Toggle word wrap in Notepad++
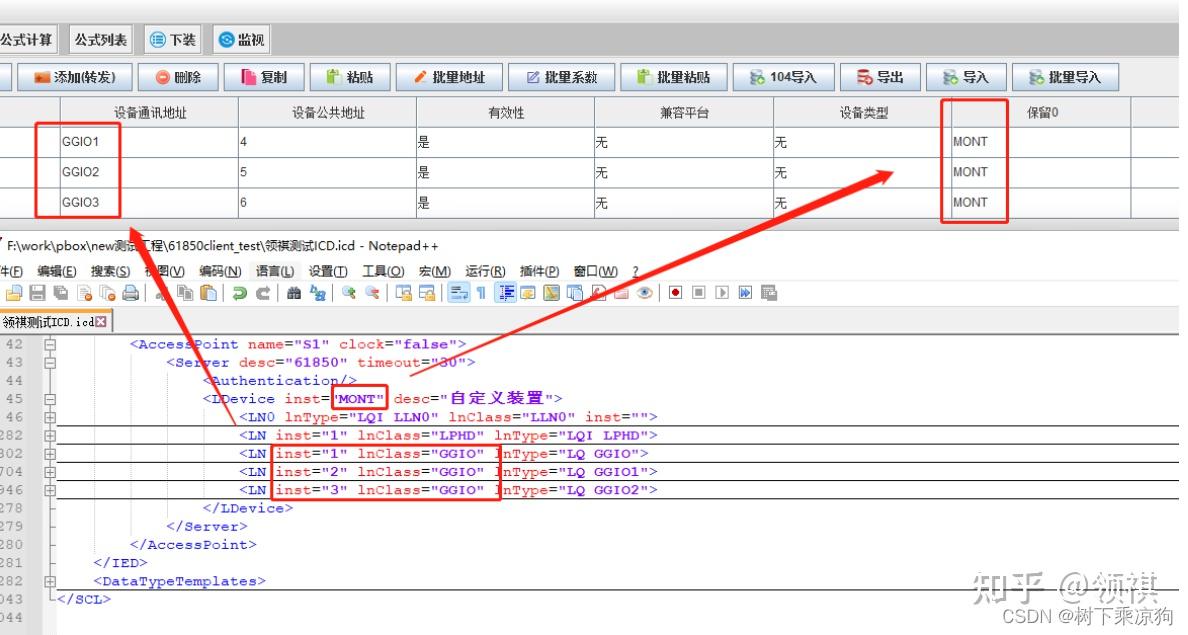Screen dimensions: 1188x635 click(x=457, y=292)
